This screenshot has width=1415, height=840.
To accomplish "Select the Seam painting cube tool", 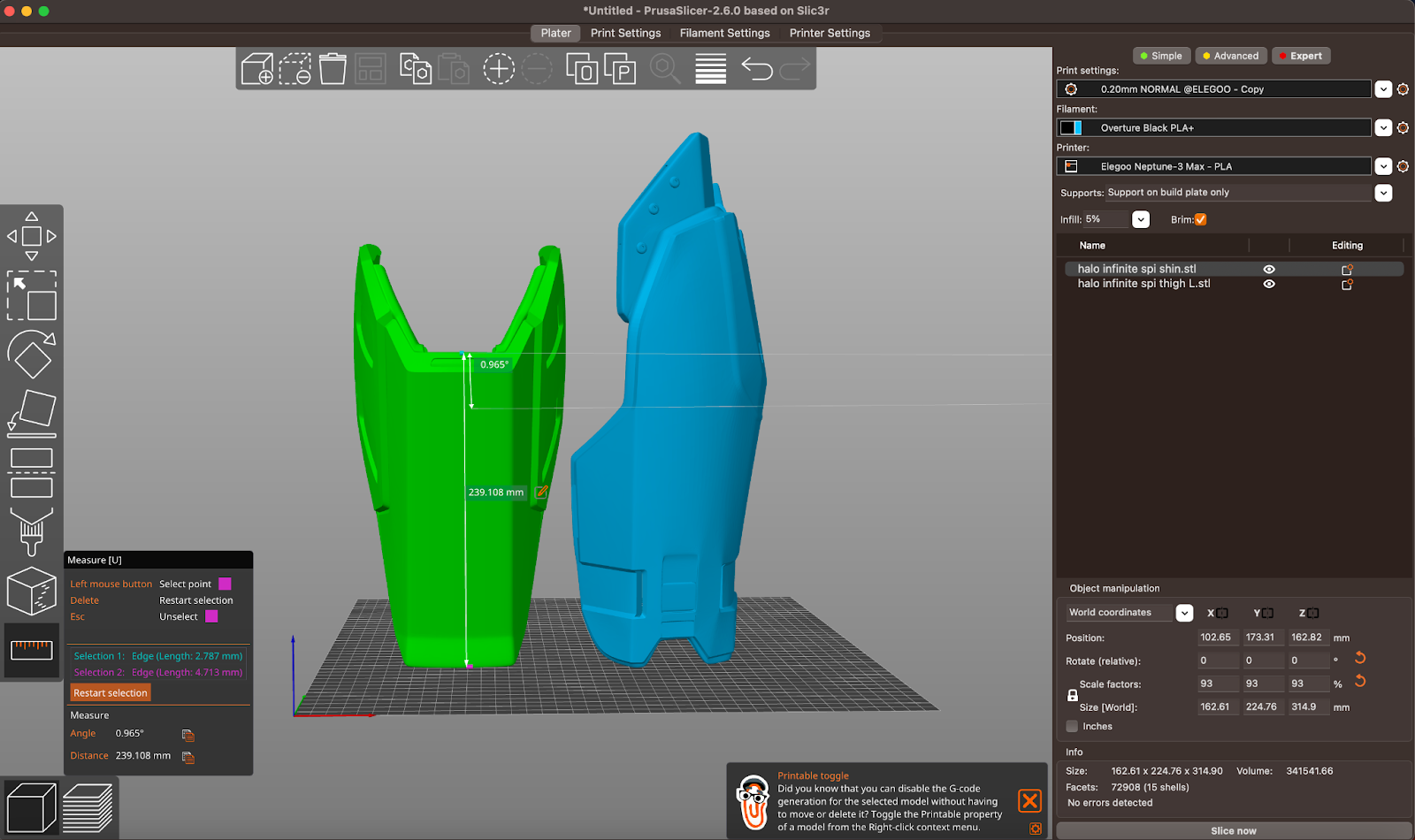I will 32,591.
